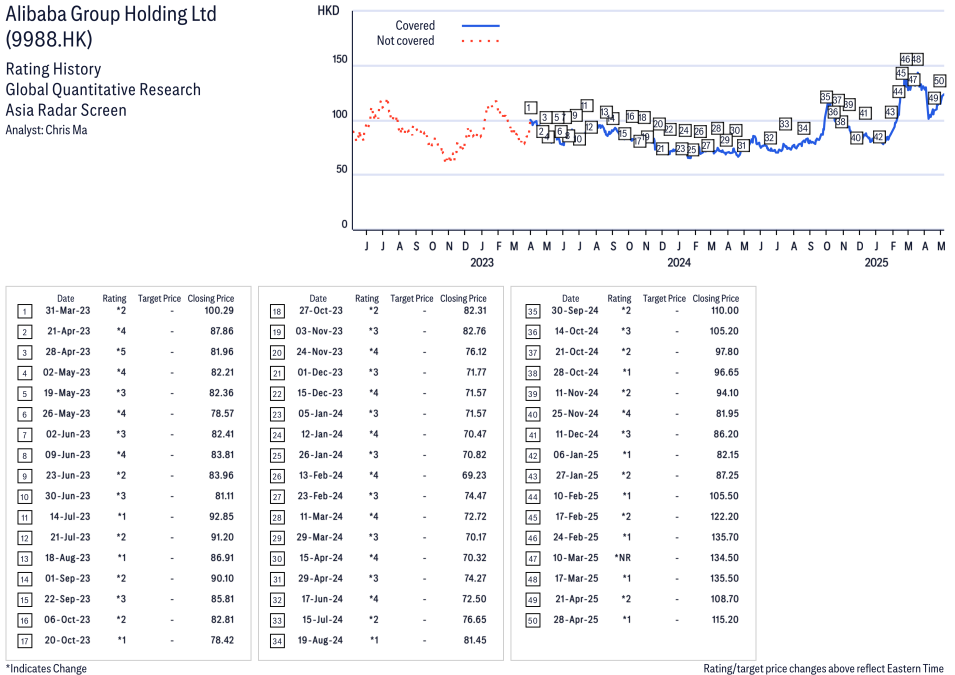Click the Covered solid blue legend line
The height and width of the screenshot is (675, 955).
(481, 26)
